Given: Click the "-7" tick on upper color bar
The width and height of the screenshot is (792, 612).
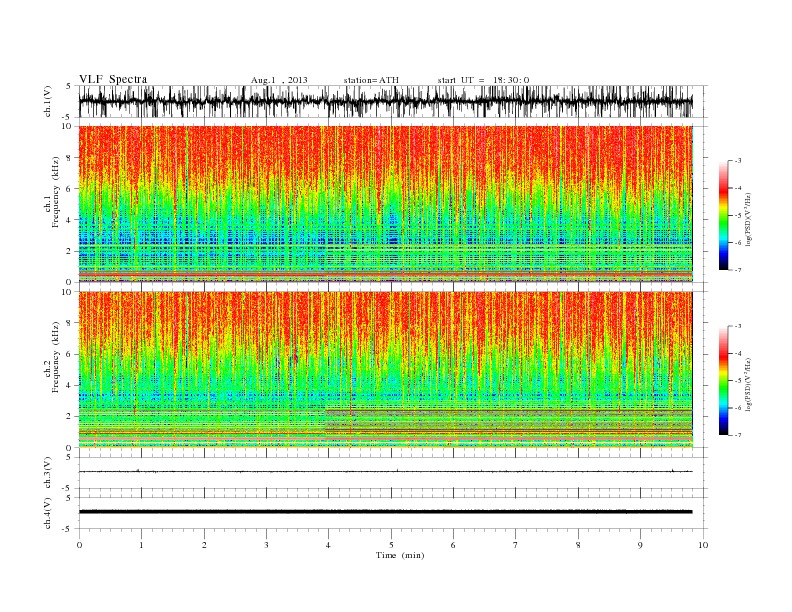Looking at the screenshot, I should 738,270.
